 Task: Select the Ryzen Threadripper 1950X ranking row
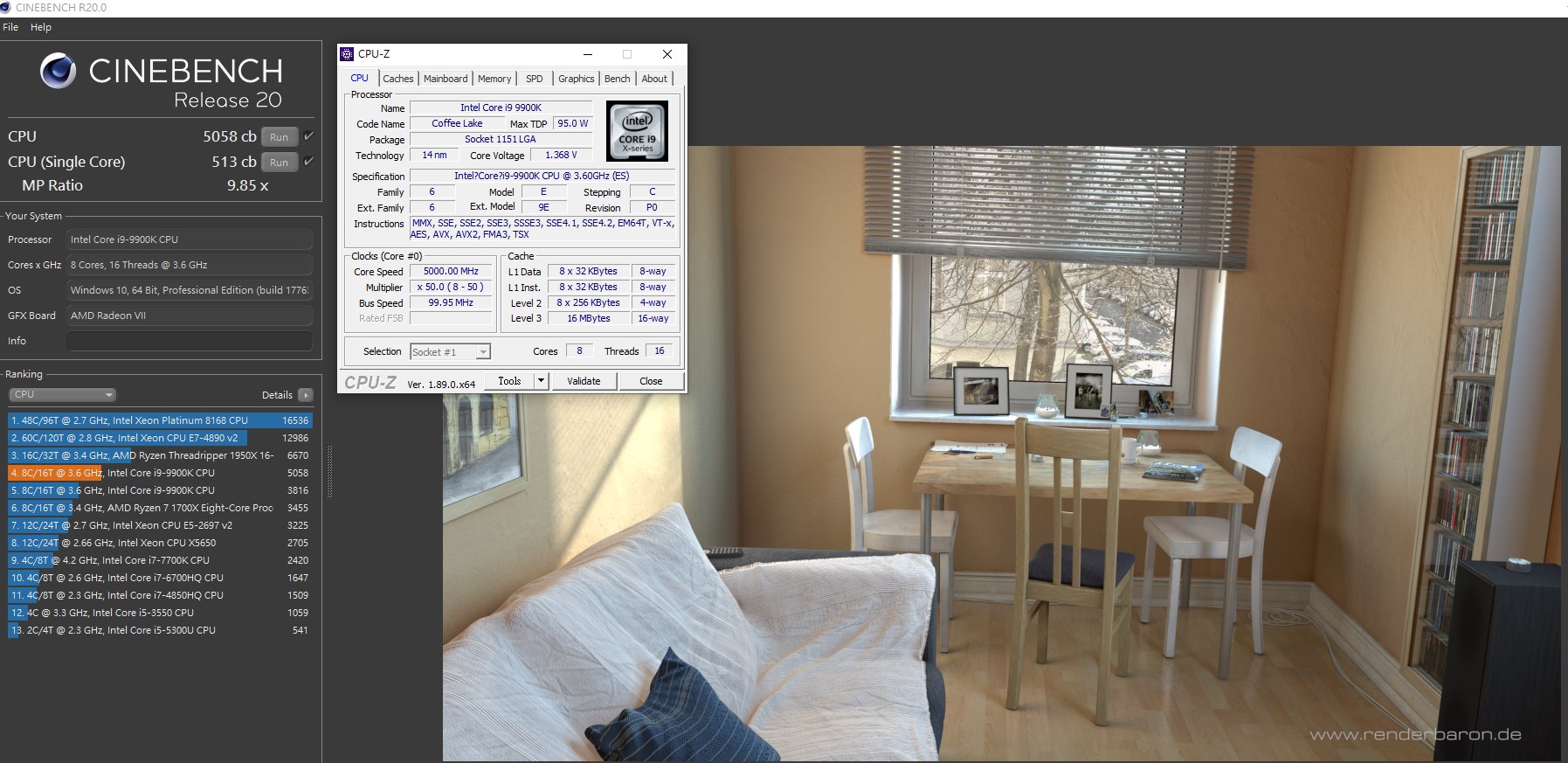(x=160, y=455)
